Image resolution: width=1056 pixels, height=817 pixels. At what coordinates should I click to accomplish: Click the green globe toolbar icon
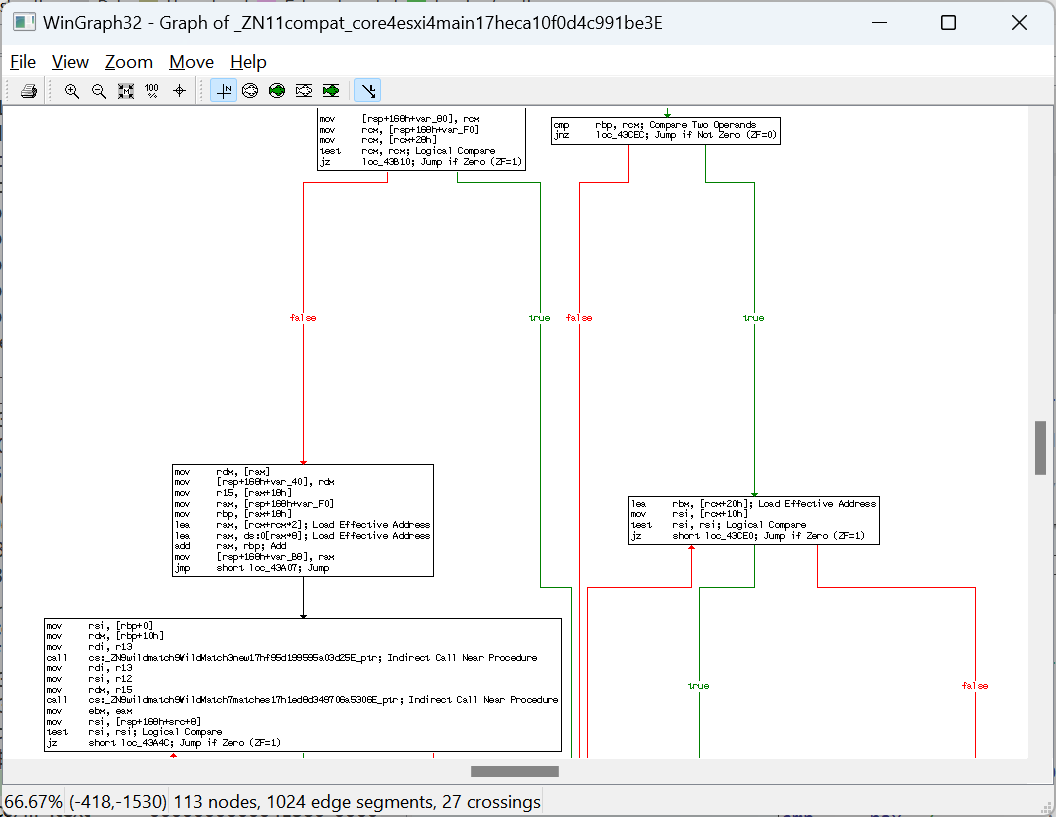point(276,90)
